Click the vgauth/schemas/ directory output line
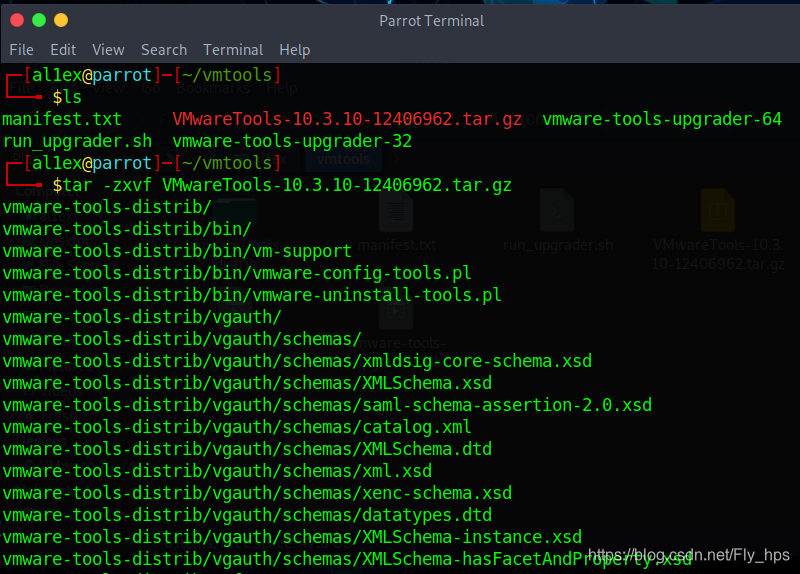This screenshot has width=800, height=574. coord(182,339)
